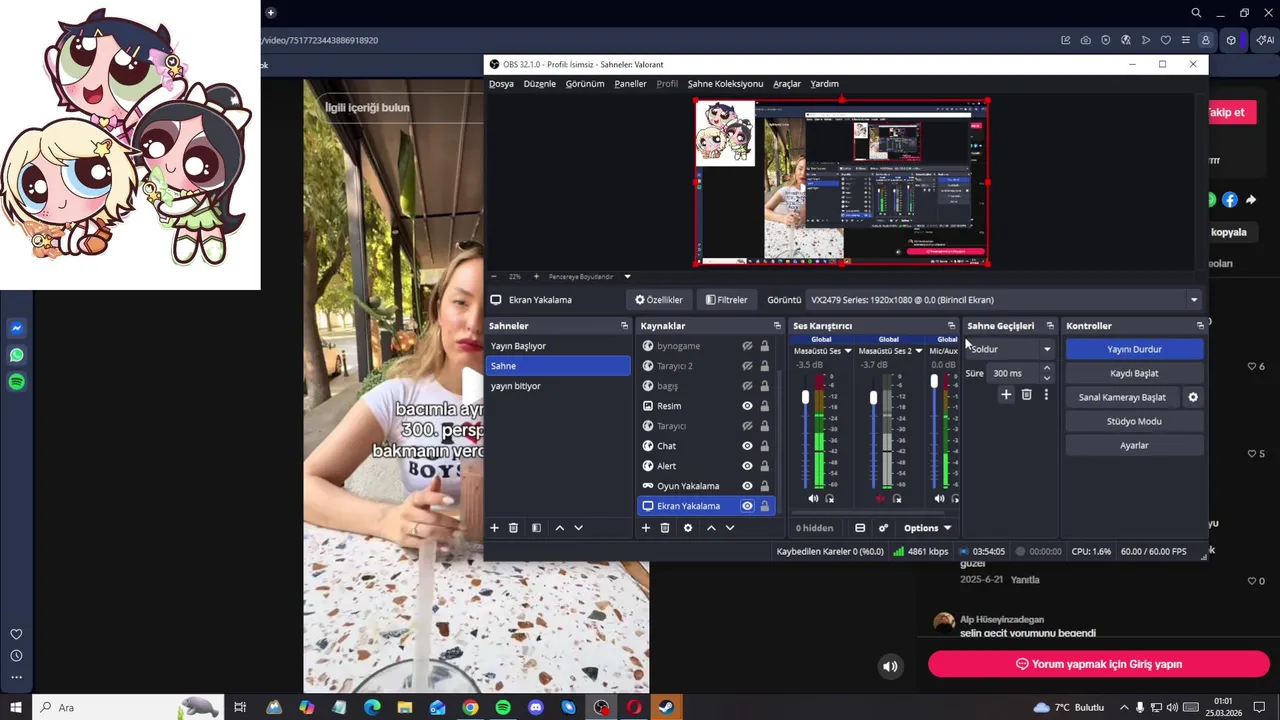
Task: Enable Stüdyo Modu button
Action: coord(1134,421)
